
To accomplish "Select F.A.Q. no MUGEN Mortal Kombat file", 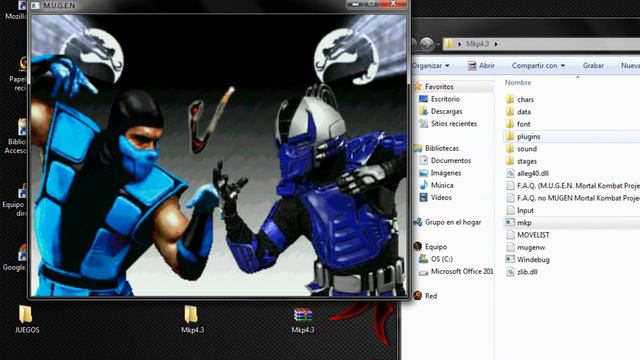I will 578,198.
